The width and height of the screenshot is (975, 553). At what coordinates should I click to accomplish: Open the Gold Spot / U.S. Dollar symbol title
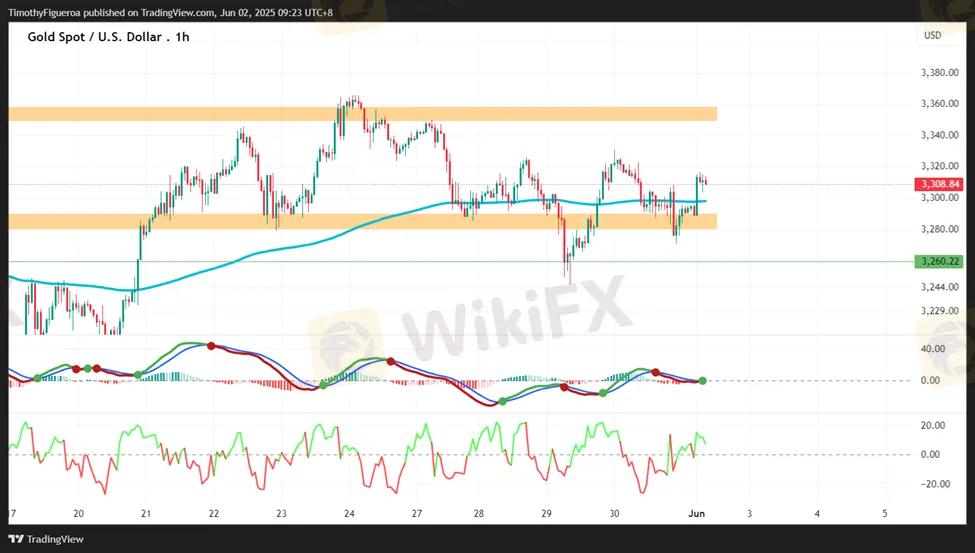108,37
